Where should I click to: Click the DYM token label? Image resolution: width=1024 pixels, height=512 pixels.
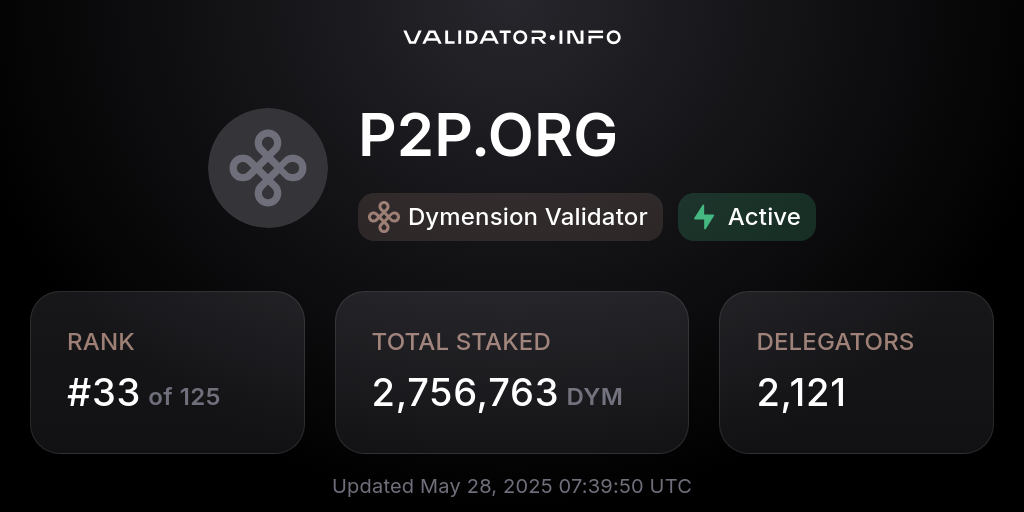pos(594,397)
